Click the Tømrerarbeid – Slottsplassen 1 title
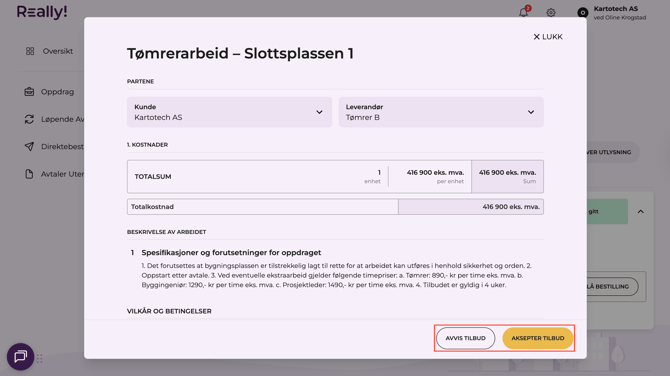The width and height of the screenshot is (670, 376). coord(240,53)
